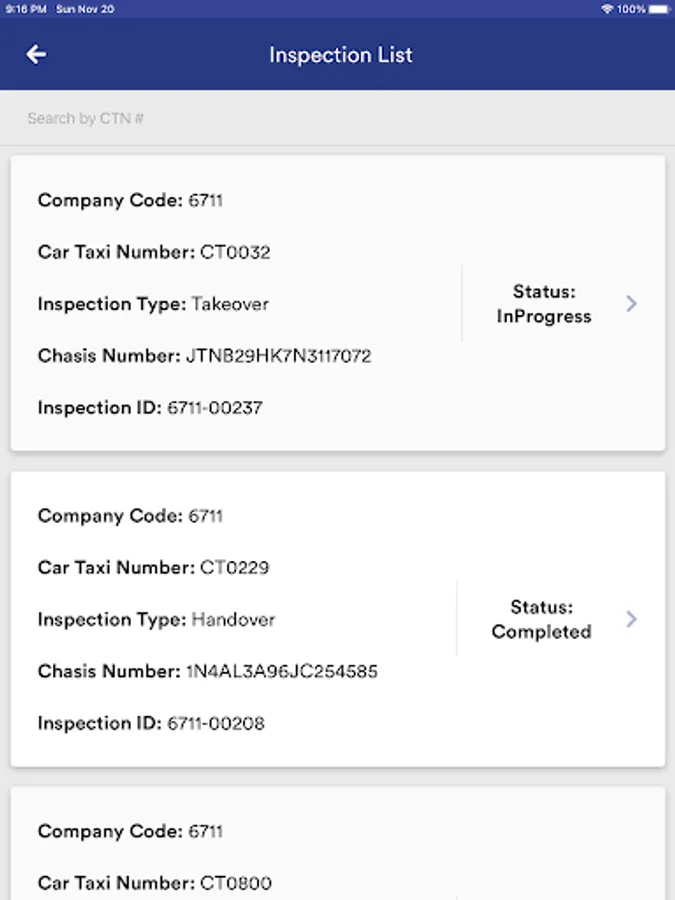Tap the Inspection Type Handover line
This screenshot has height=900, width=675.
(x=156, y=620)
